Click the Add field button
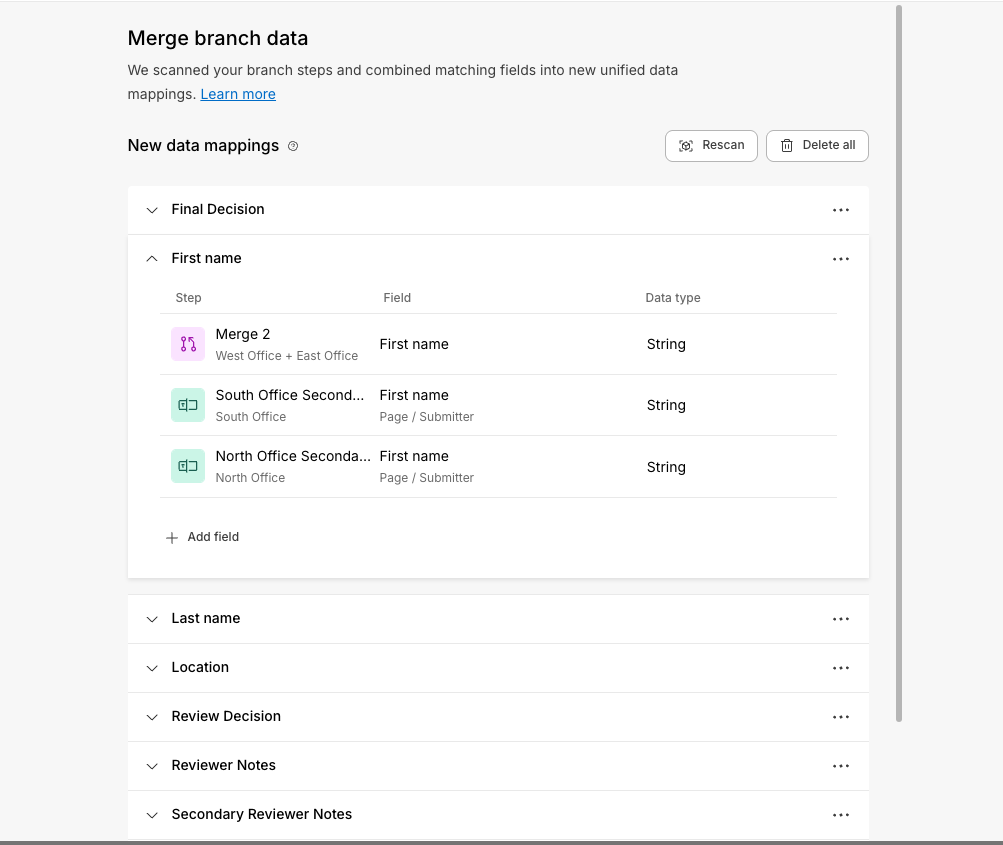Image resolution: width=1003 pixels, height=845 pixels. click(202, 537)
